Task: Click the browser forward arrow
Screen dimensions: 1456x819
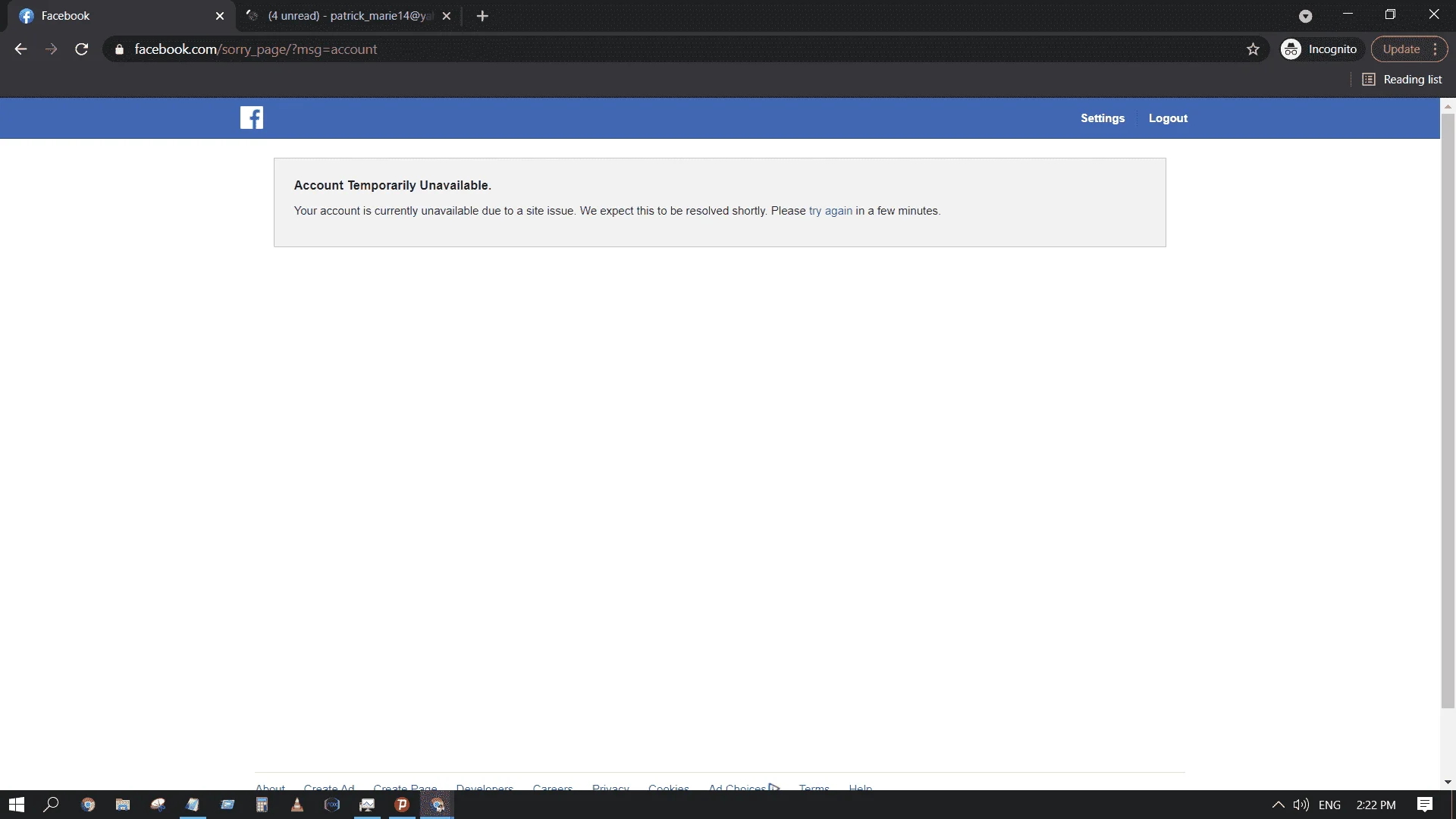Action: click(51, 49)
